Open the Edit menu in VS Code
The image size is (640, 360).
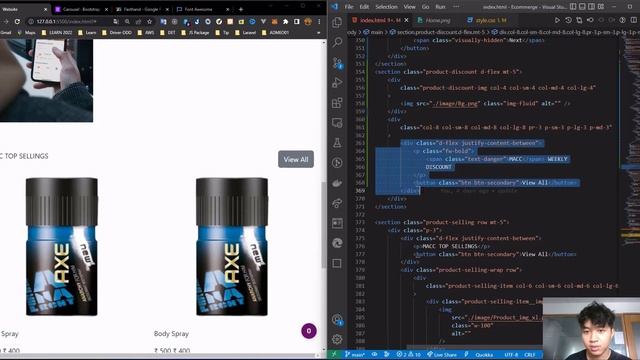pyautogui.click(x=364, y=7)
